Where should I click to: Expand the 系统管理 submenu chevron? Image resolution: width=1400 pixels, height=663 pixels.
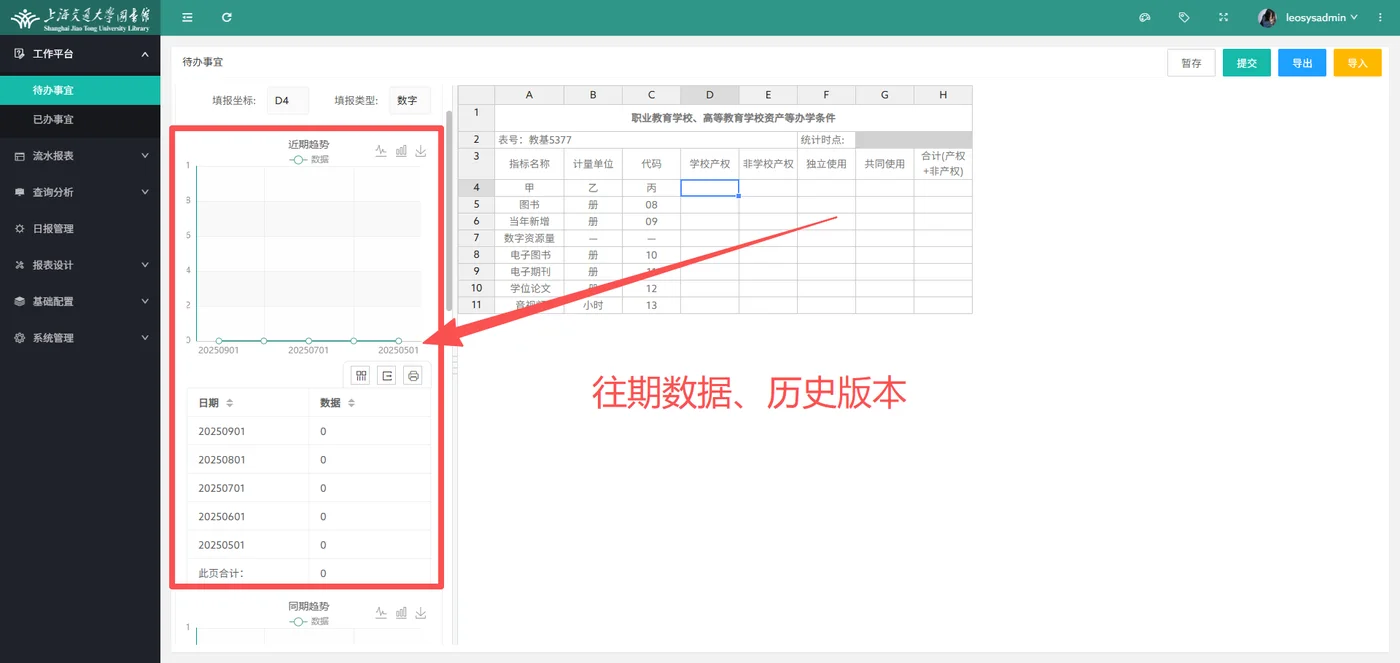click(145, 338)
